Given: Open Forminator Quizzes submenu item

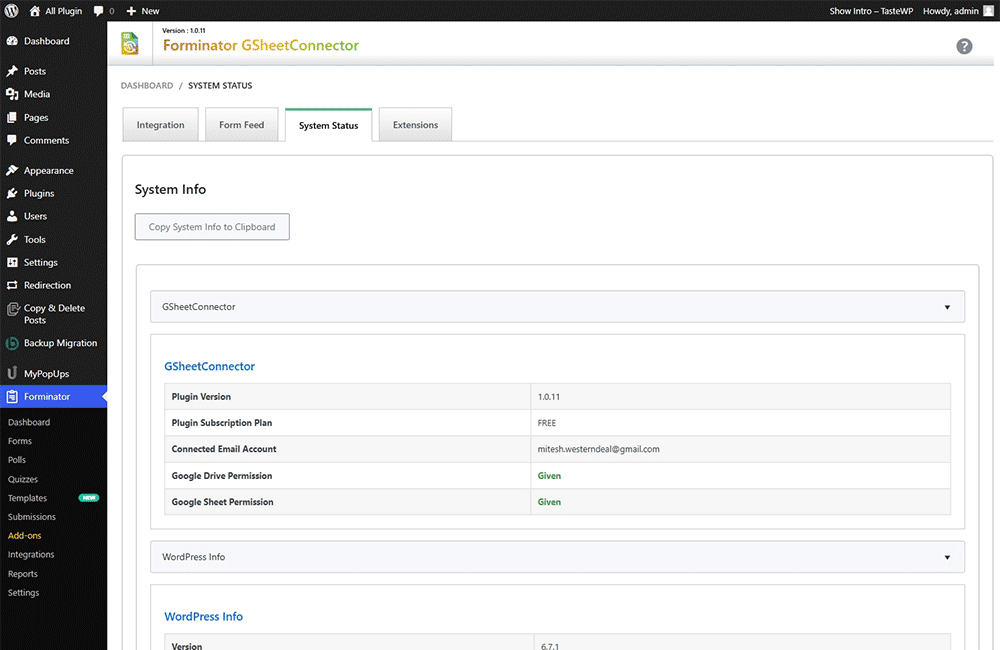Looking at the screenshot, I should [x=23, y=479].
